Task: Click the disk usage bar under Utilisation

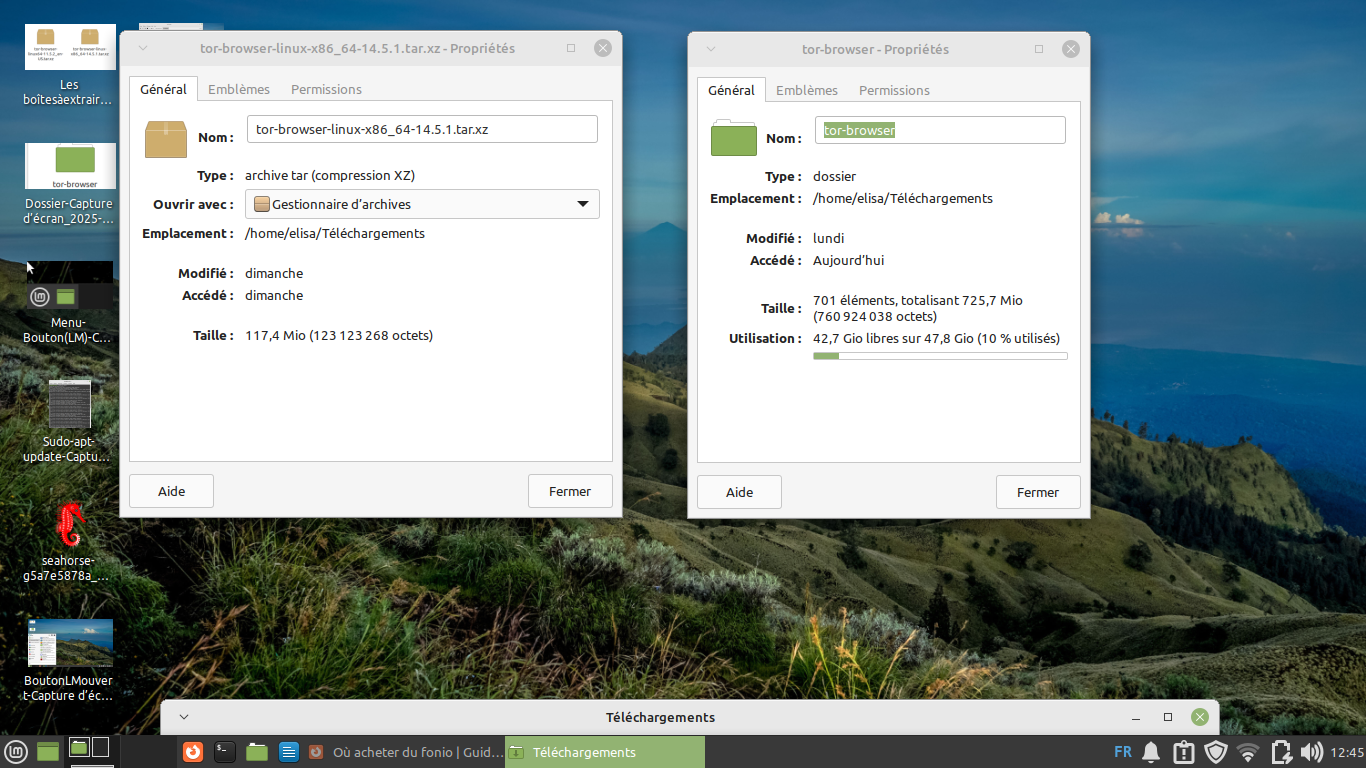Action: [x=940, y=356]
